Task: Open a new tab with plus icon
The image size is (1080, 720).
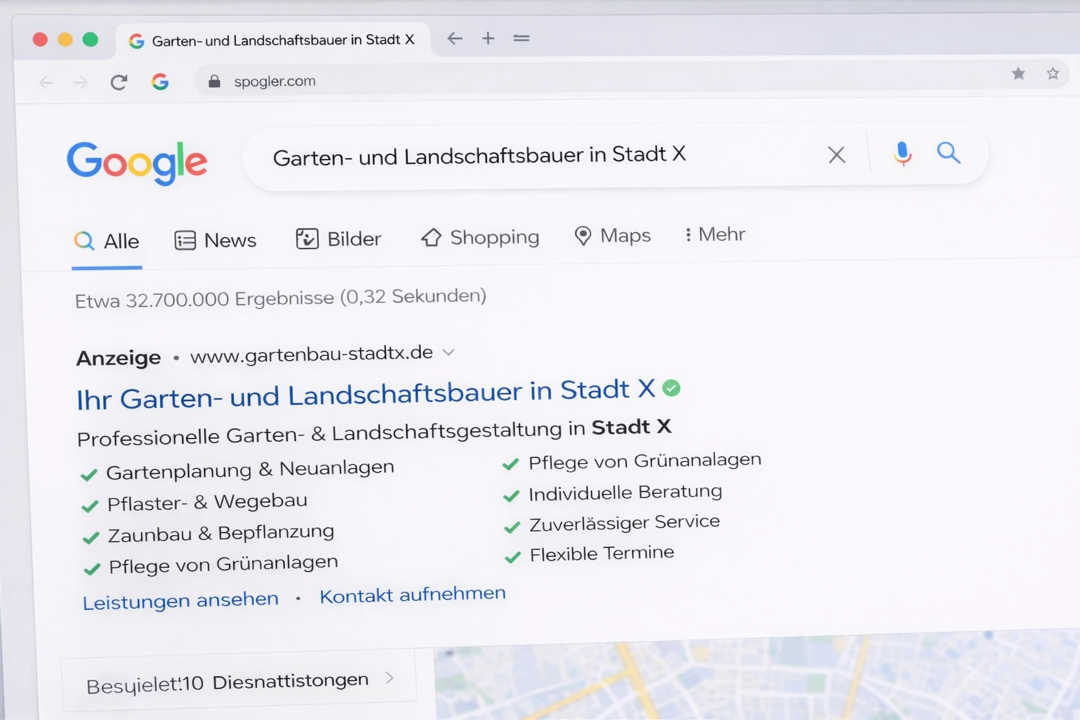Action: click(488, 38)
